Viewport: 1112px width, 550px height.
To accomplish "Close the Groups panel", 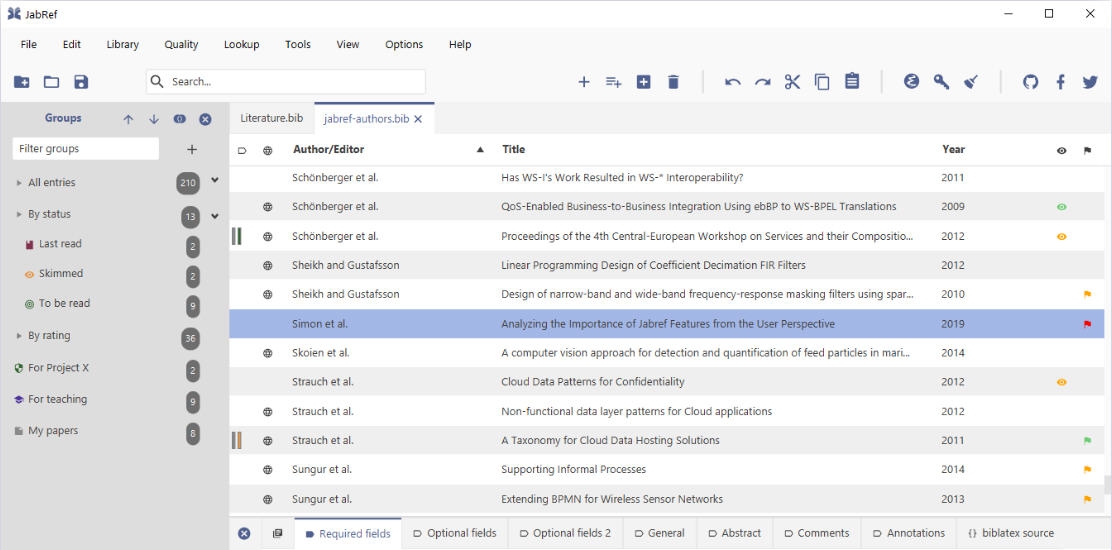I will (x=205, y=119).
